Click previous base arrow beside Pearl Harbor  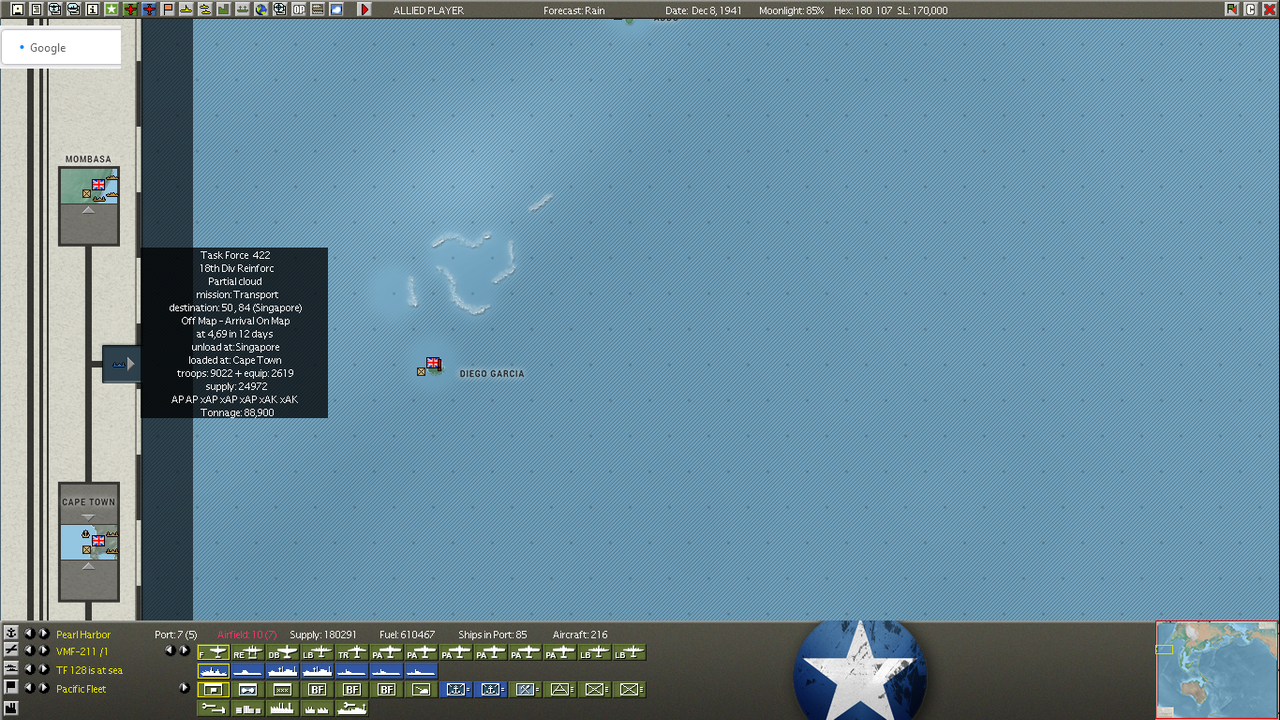(29, 634)
